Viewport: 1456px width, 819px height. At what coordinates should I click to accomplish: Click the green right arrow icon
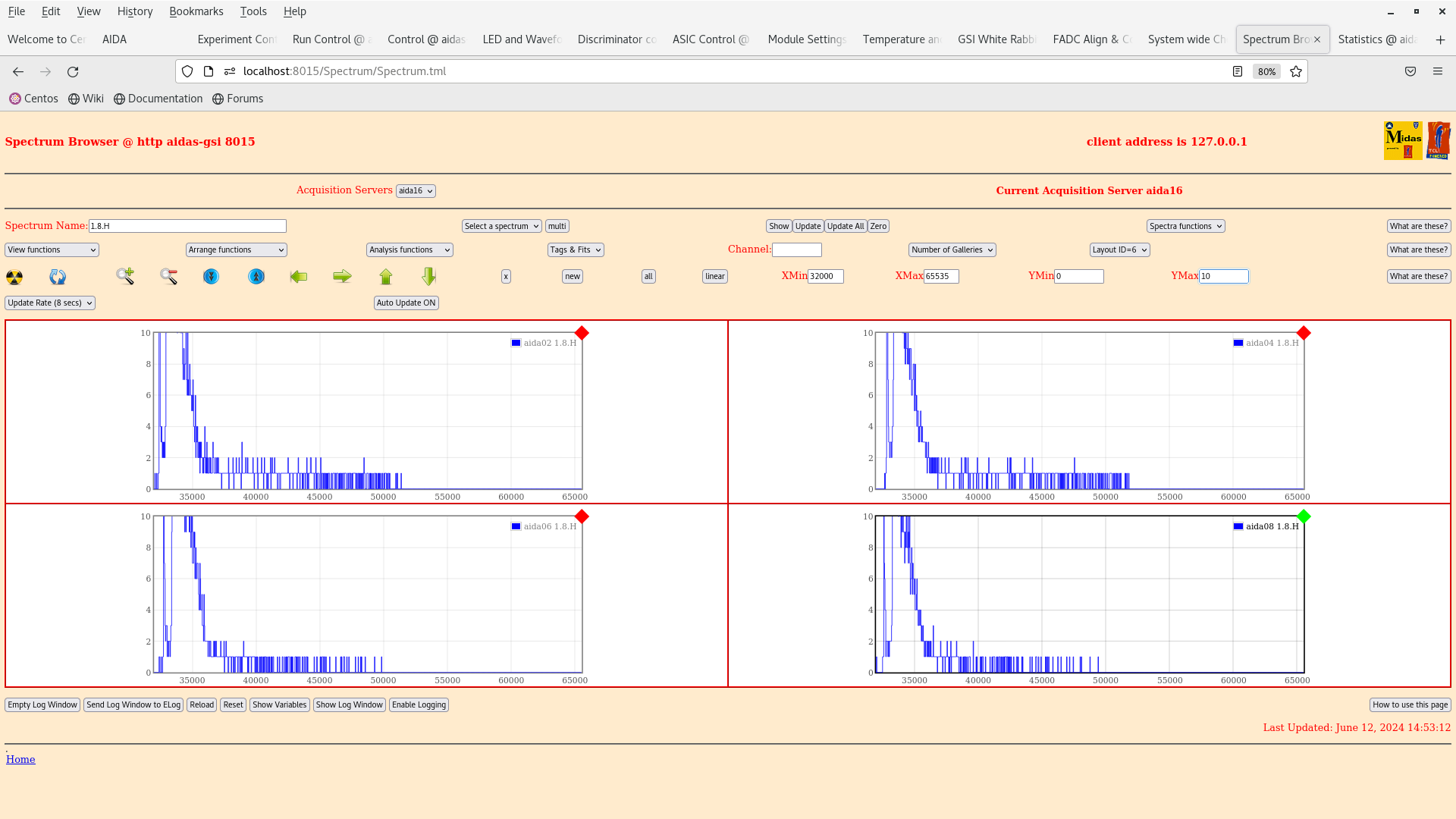point(342,277)
